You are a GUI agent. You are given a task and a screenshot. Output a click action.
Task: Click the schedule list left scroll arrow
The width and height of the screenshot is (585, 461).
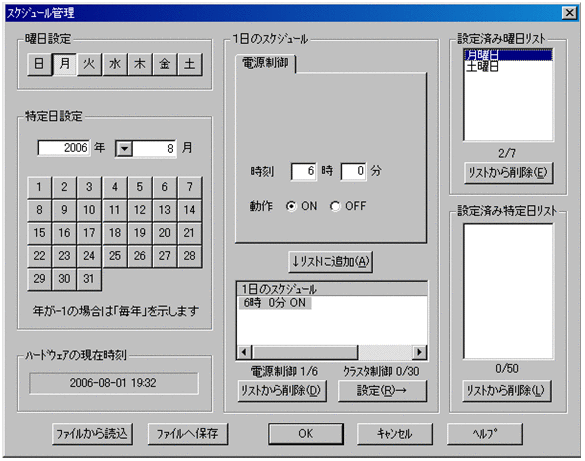pos(244,352)
